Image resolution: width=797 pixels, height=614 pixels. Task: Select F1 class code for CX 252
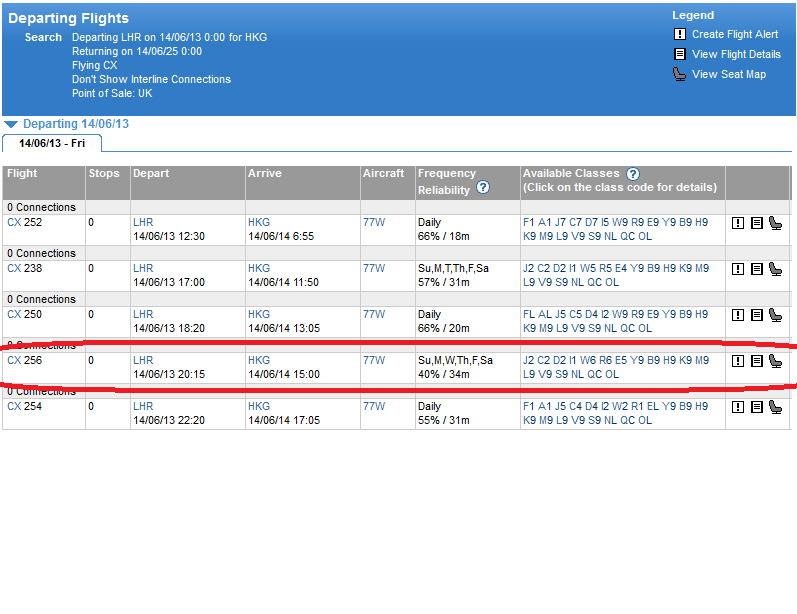(x=529, y=222)
